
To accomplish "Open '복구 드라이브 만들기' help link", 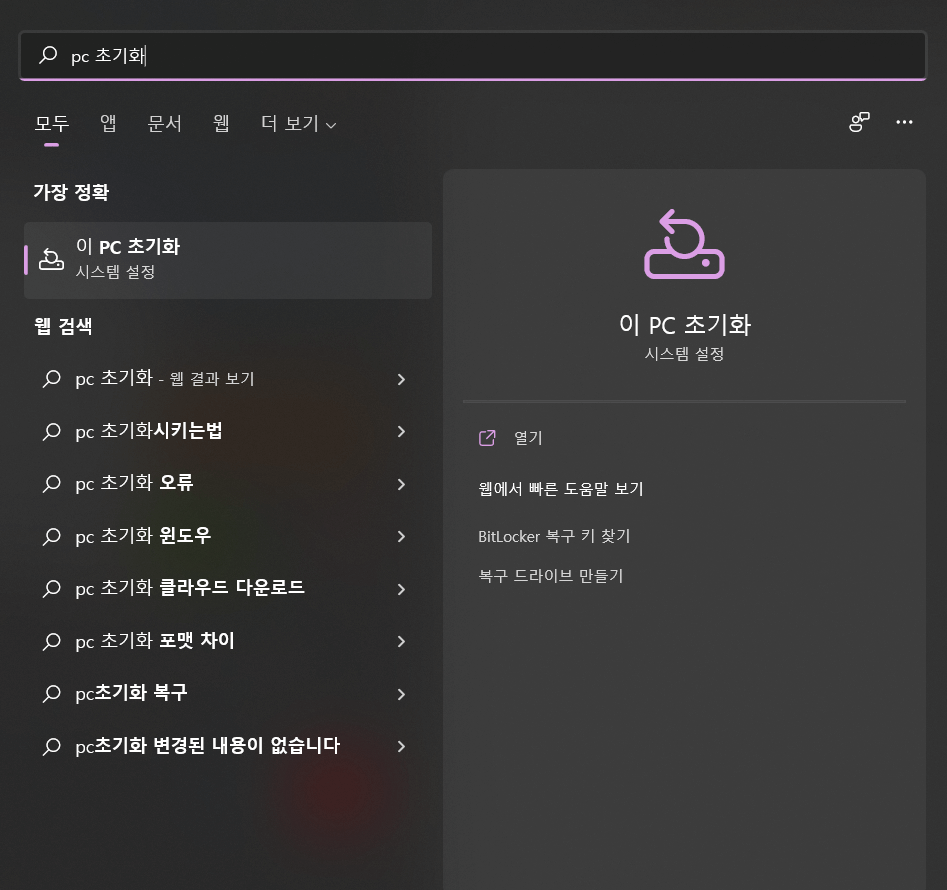I will click(x=550, y=576).
